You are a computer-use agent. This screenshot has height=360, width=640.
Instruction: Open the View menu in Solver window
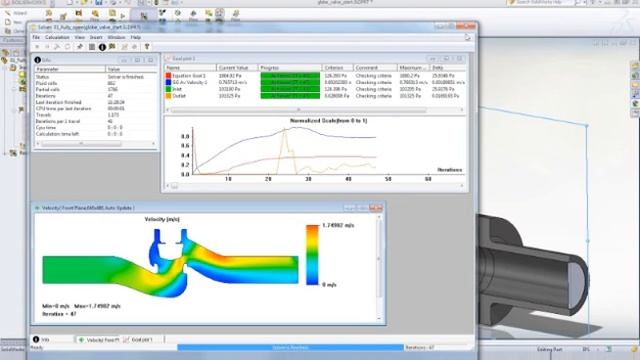[x=79, y=37]
